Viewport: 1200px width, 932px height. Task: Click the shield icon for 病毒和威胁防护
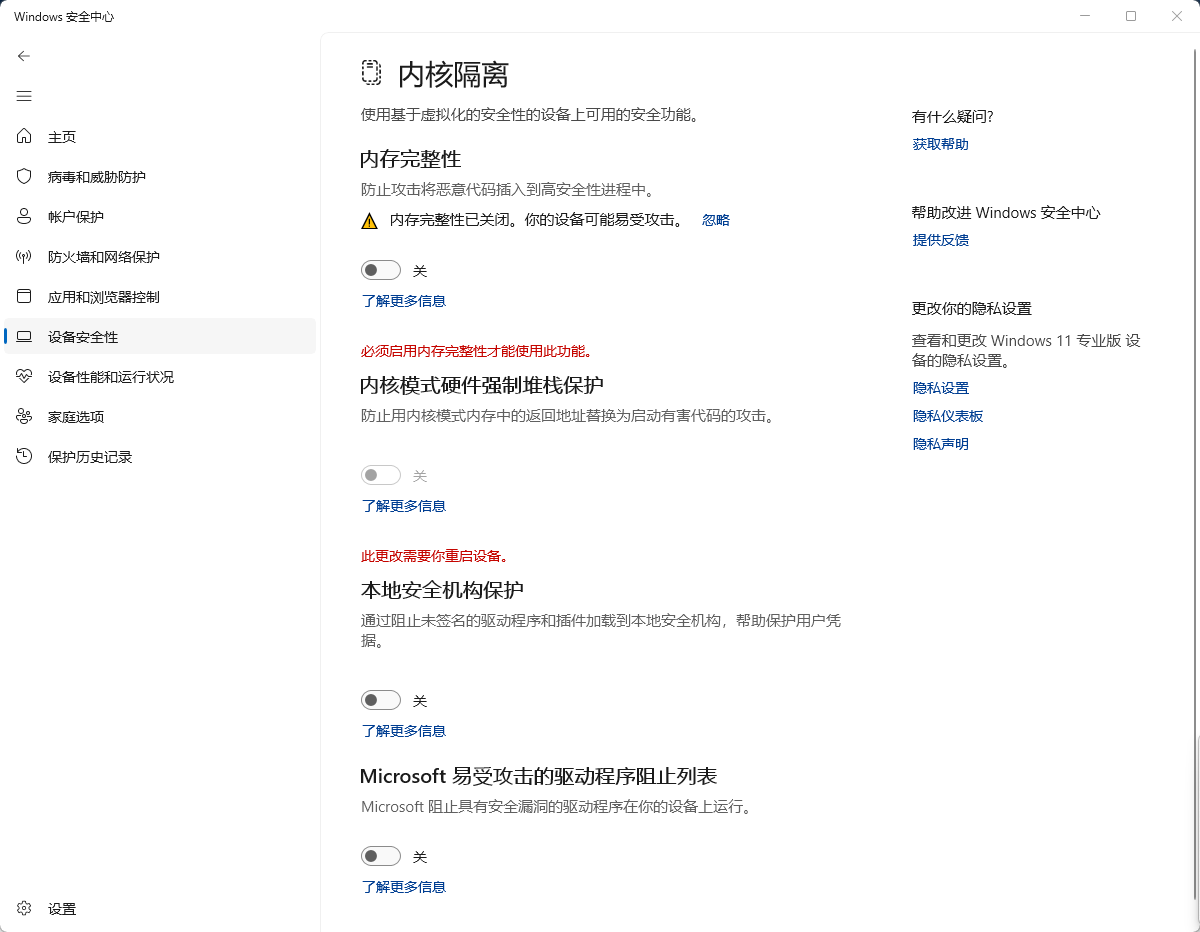tap(25, 177)
